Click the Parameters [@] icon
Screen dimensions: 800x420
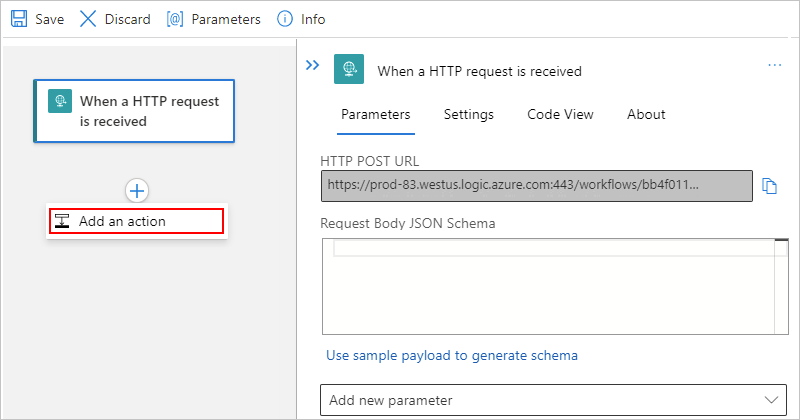tap(175, 19)
